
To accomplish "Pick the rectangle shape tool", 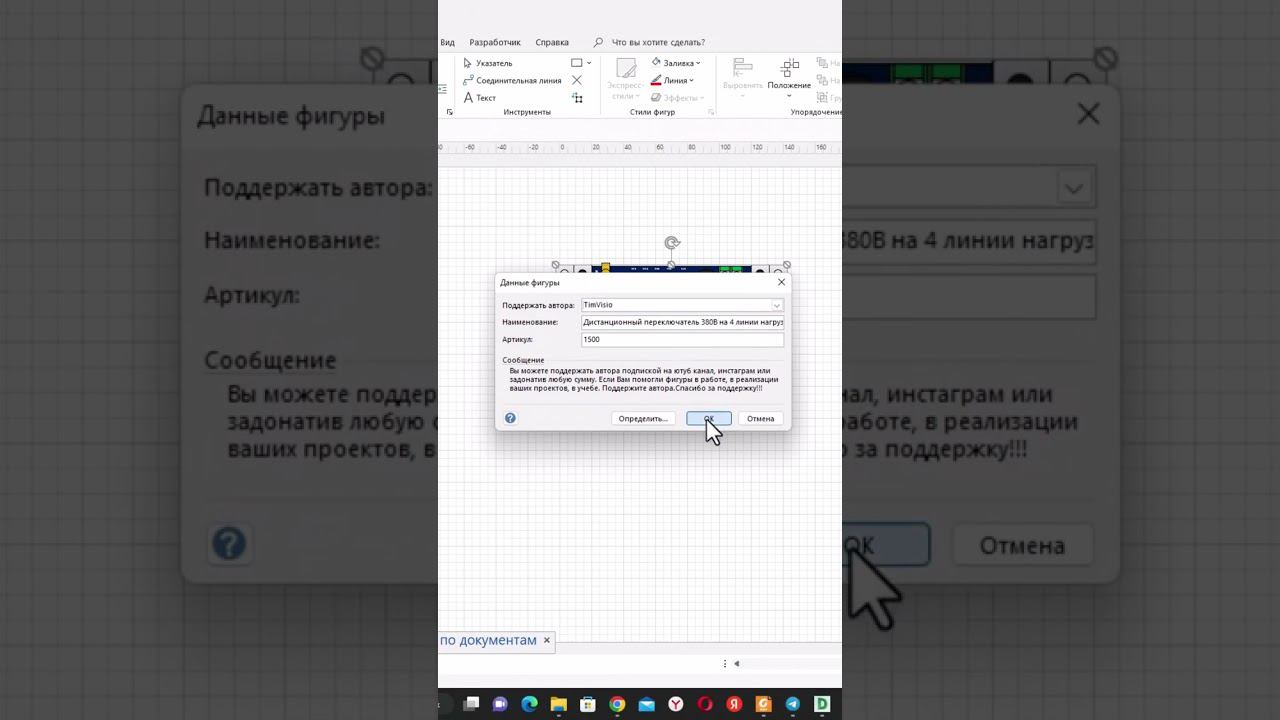I will (x=576, y=63).
